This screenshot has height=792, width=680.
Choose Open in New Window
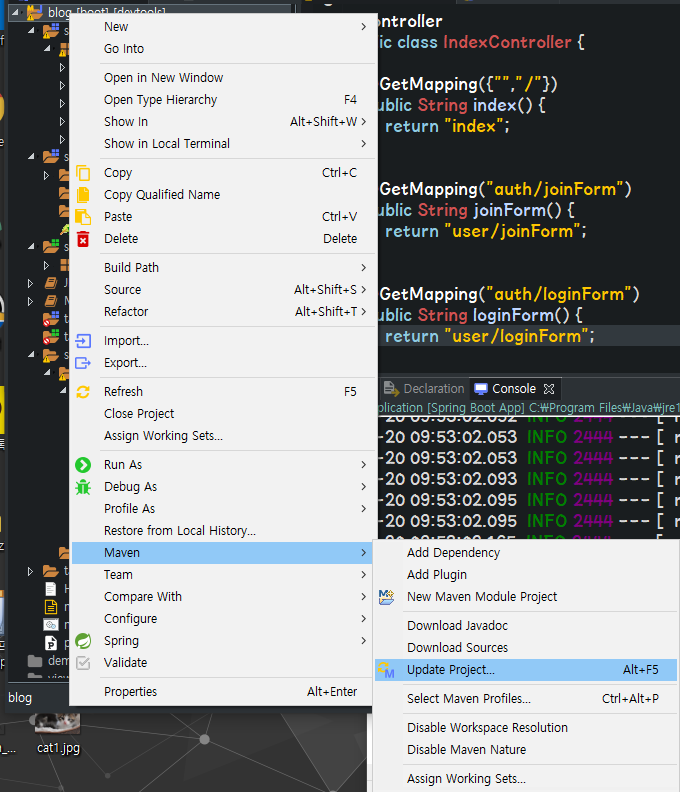[x=223, y=78]
